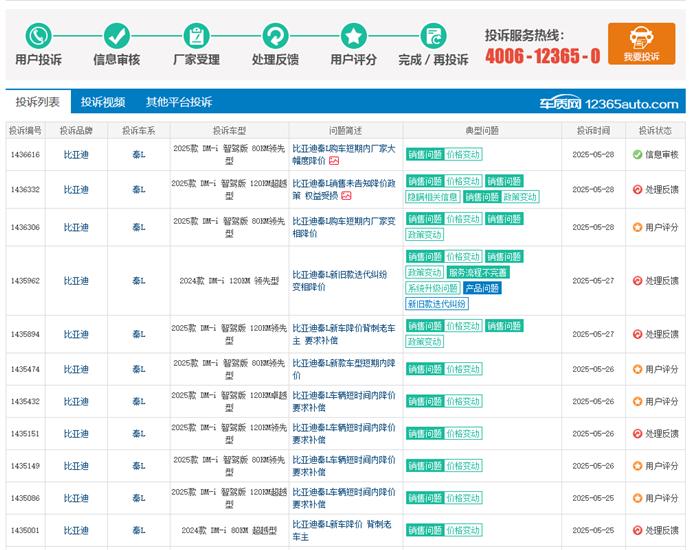Viewport: 700px width, 550px height.
Task: Open 比亚迪 brand link for complaint 1436616
Action: (x=76, y=154)
